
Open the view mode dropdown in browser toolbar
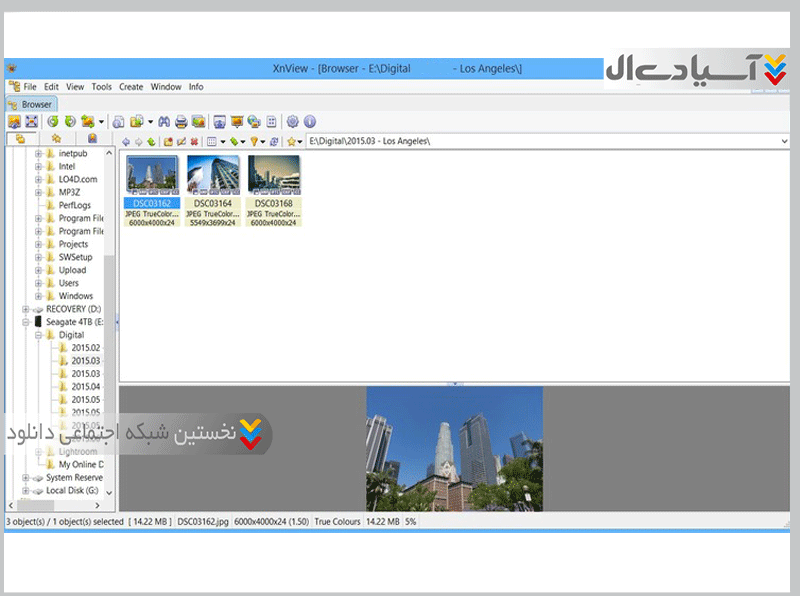222,142
